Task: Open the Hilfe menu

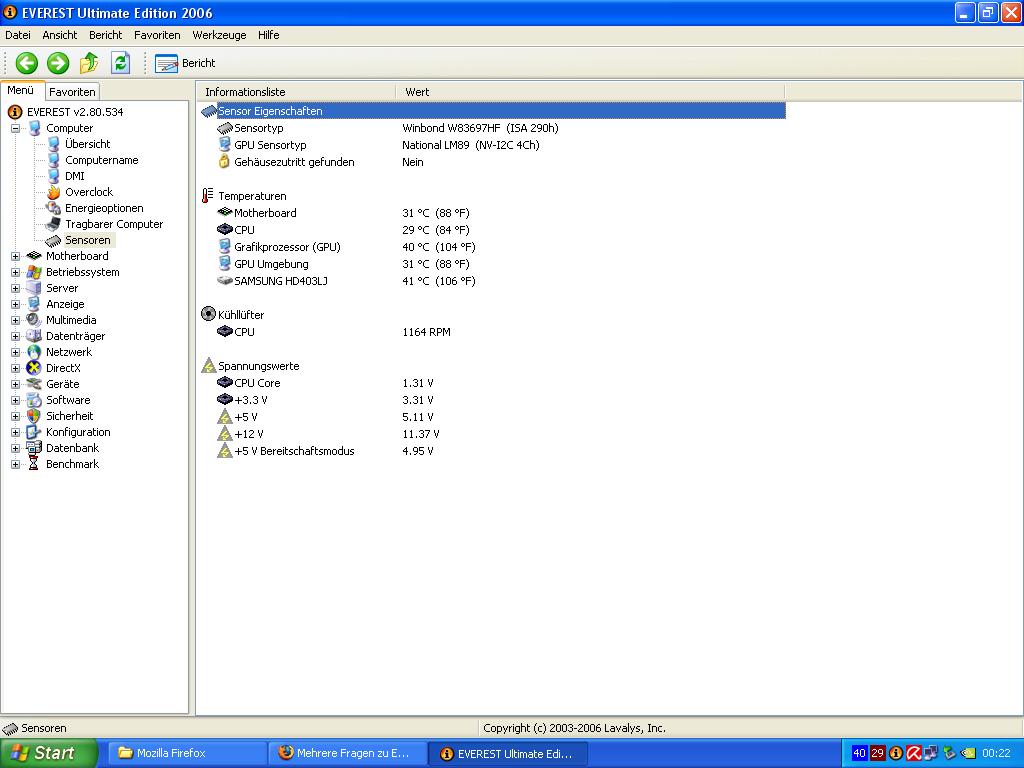Action: pyautogui.click(x=268, y=35)
